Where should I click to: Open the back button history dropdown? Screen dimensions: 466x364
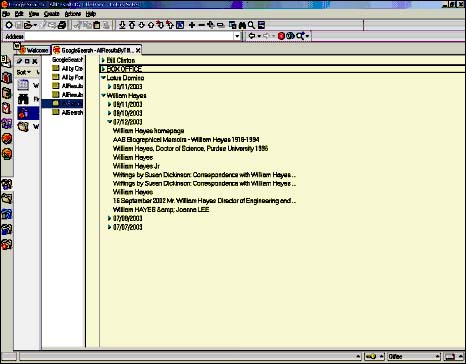coord(259,36)
